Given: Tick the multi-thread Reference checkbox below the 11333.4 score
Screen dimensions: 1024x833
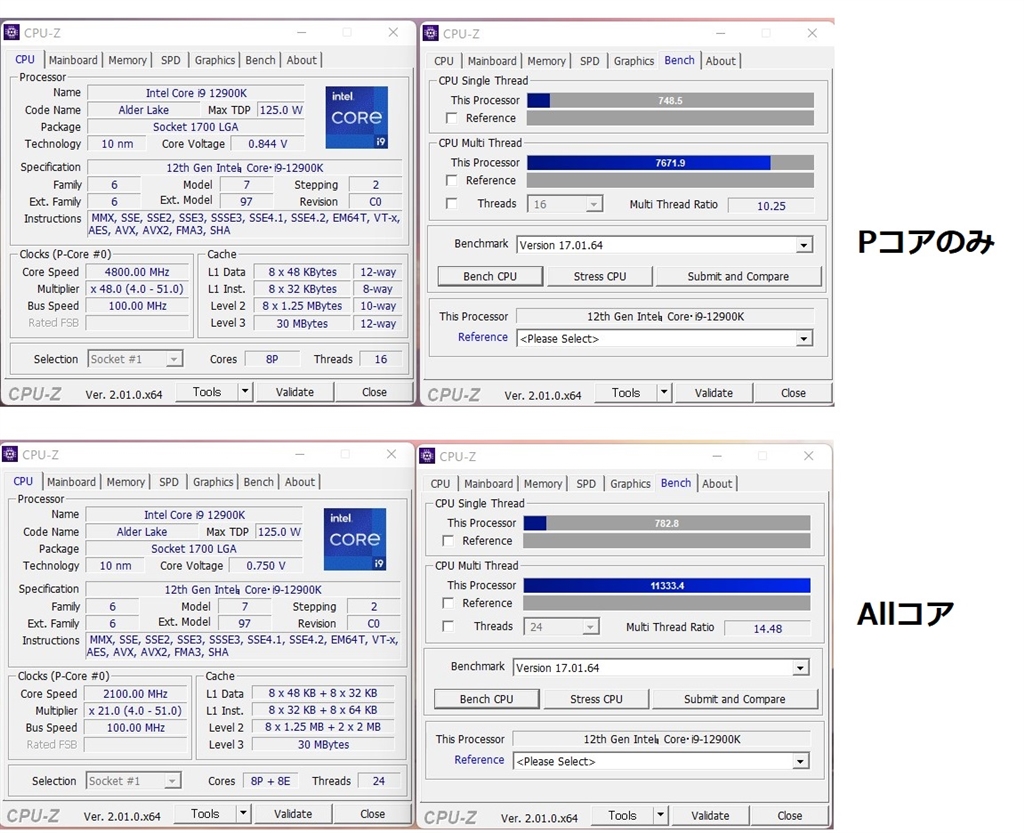Looking at the screenshot, I should (448, 603).
